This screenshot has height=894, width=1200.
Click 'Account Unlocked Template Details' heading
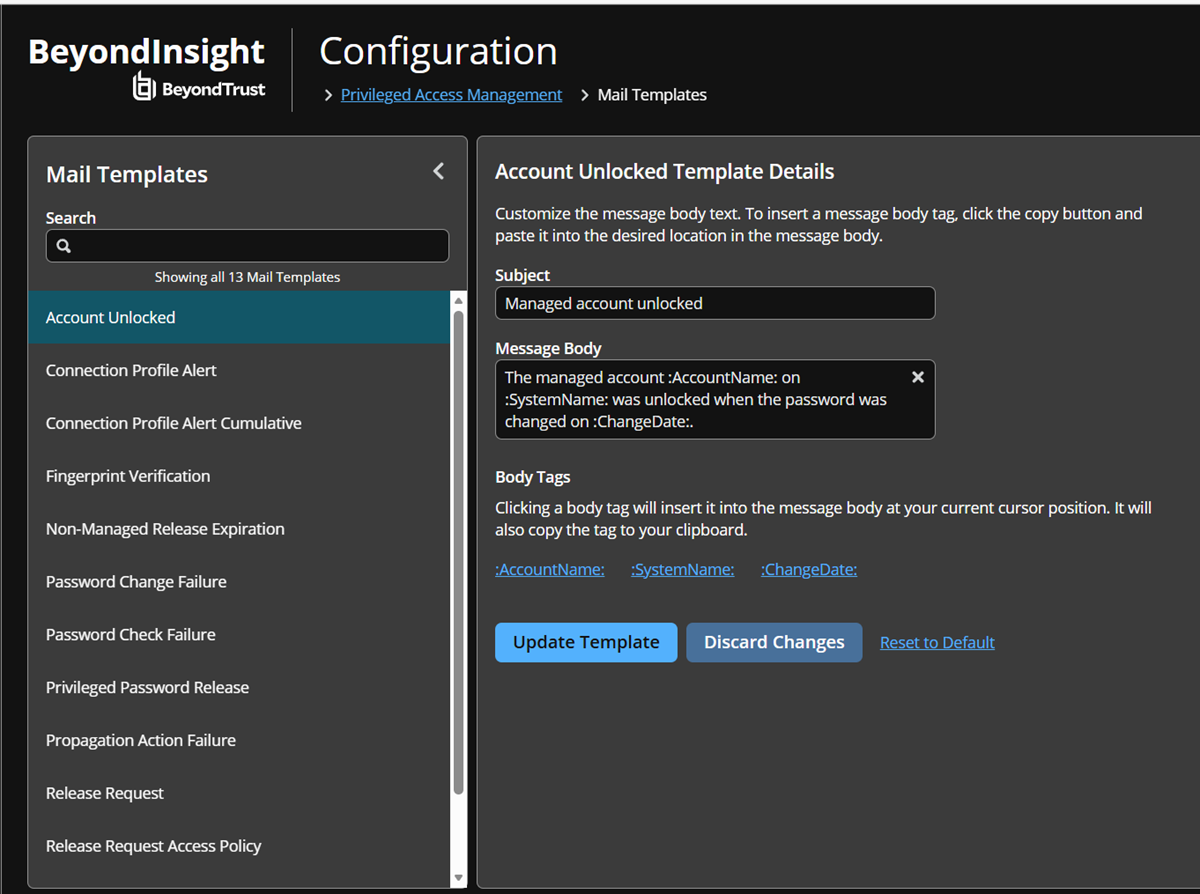[x=665, y=172]
